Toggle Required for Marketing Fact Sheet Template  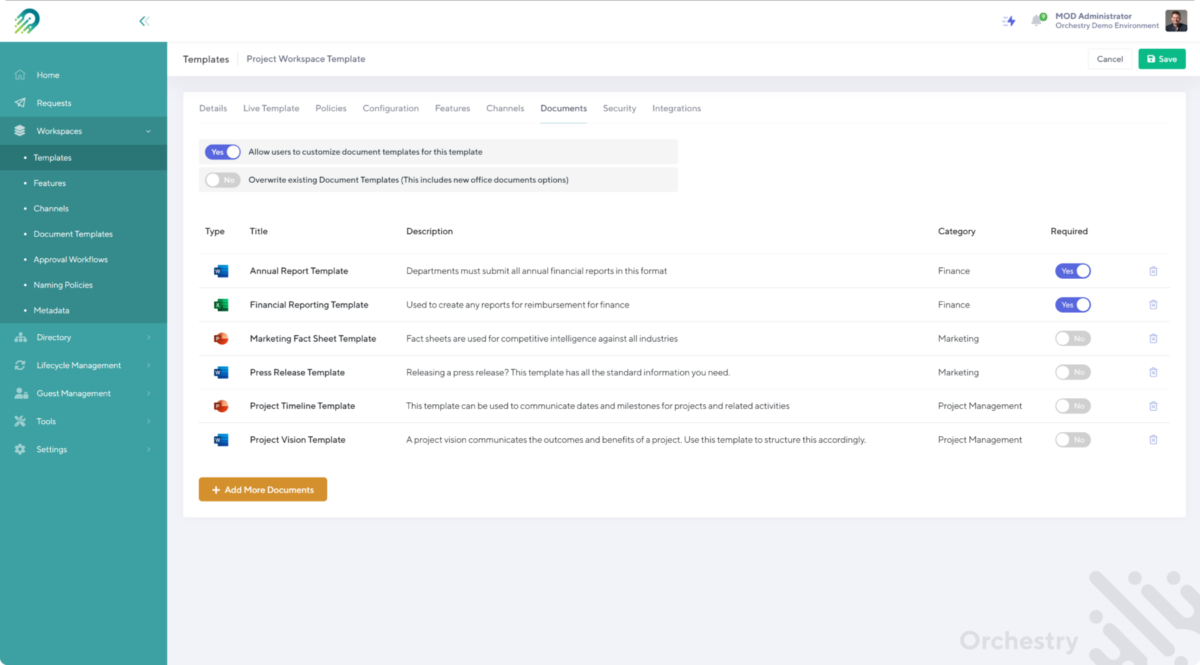pyautogui.click(x=1073, y=338)
